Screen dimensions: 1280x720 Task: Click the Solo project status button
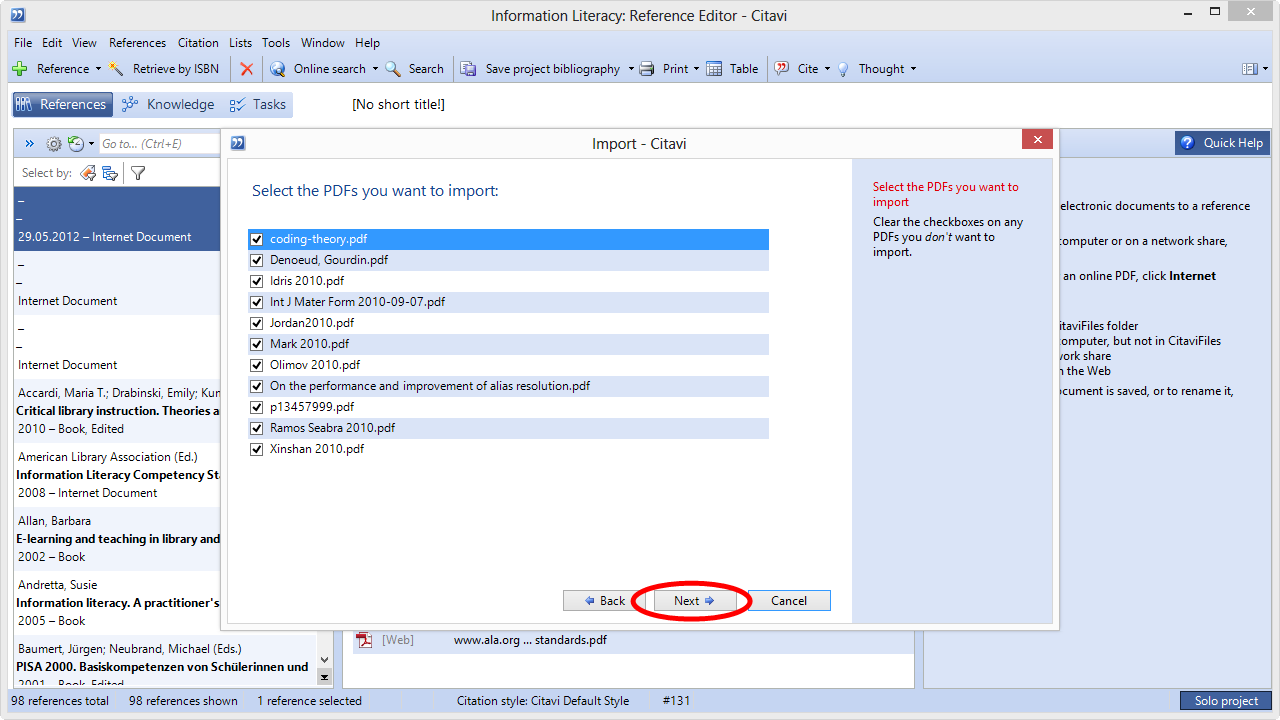(x=1226, y=701)
